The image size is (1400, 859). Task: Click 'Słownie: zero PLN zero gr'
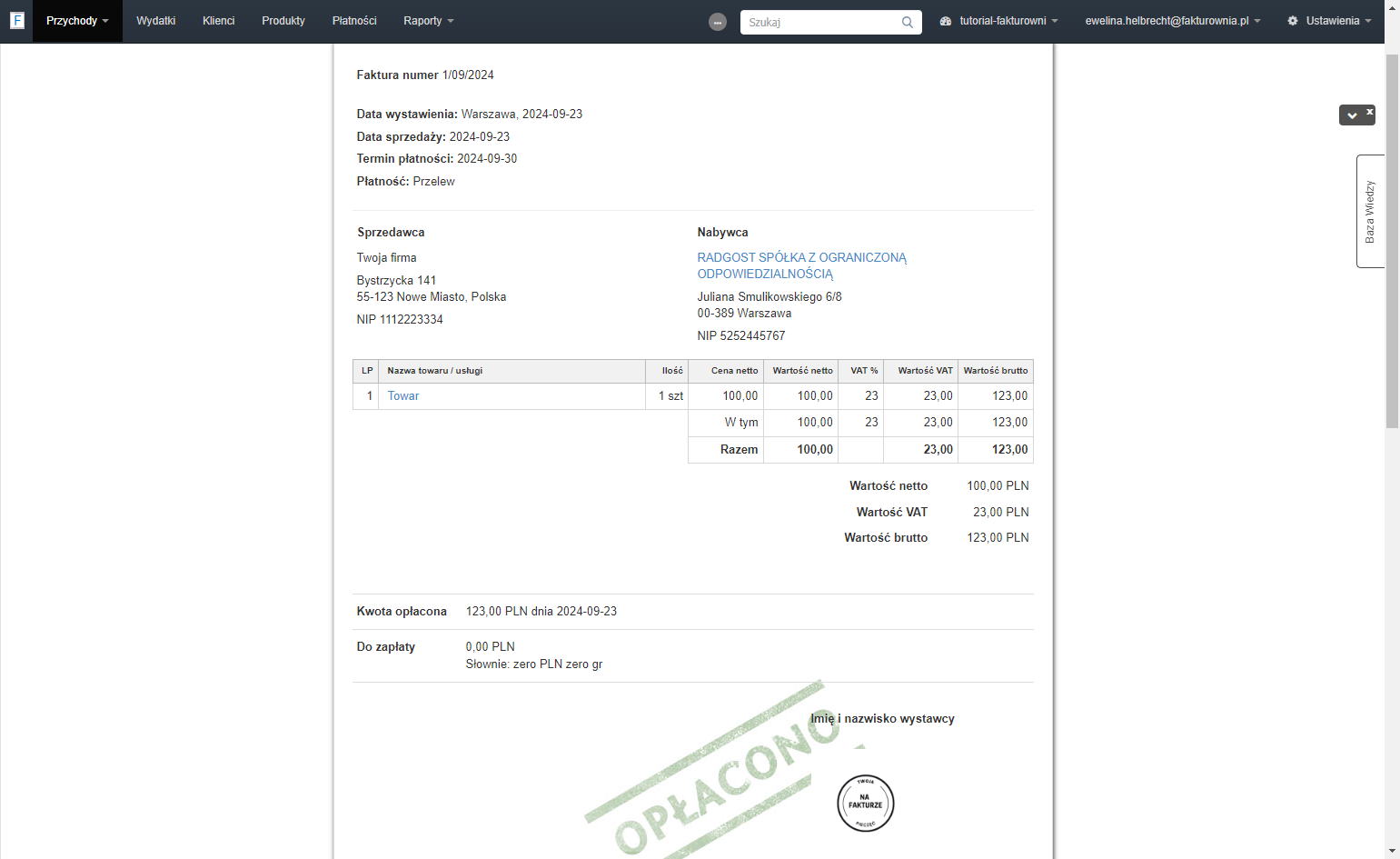534,664
